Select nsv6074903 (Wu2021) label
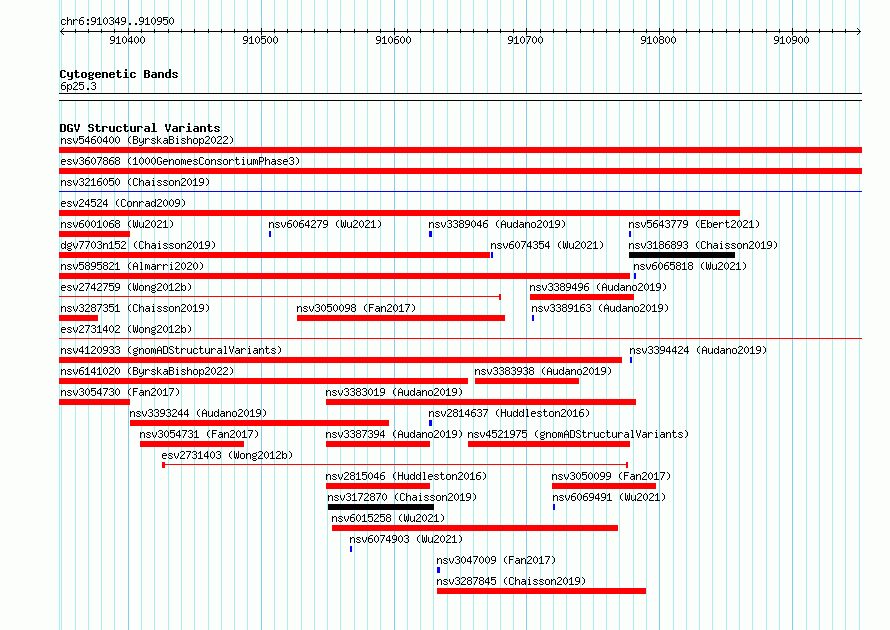Viewport: 890px width, 630px height. 406,539
